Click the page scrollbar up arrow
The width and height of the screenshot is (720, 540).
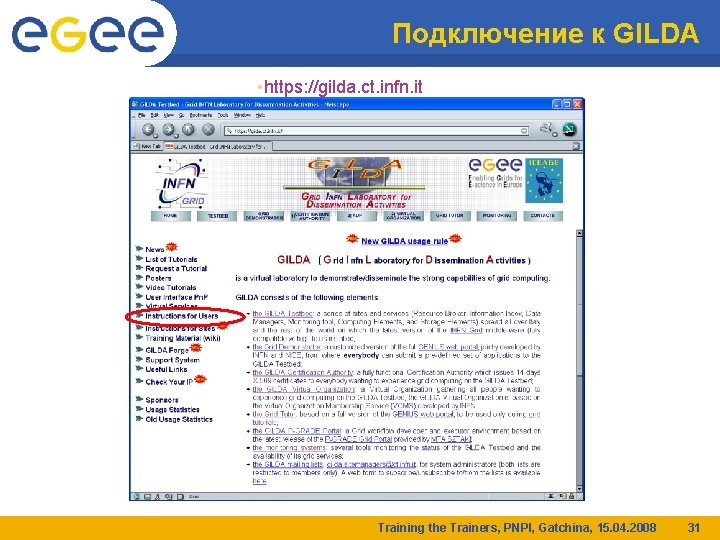(579, 233)
